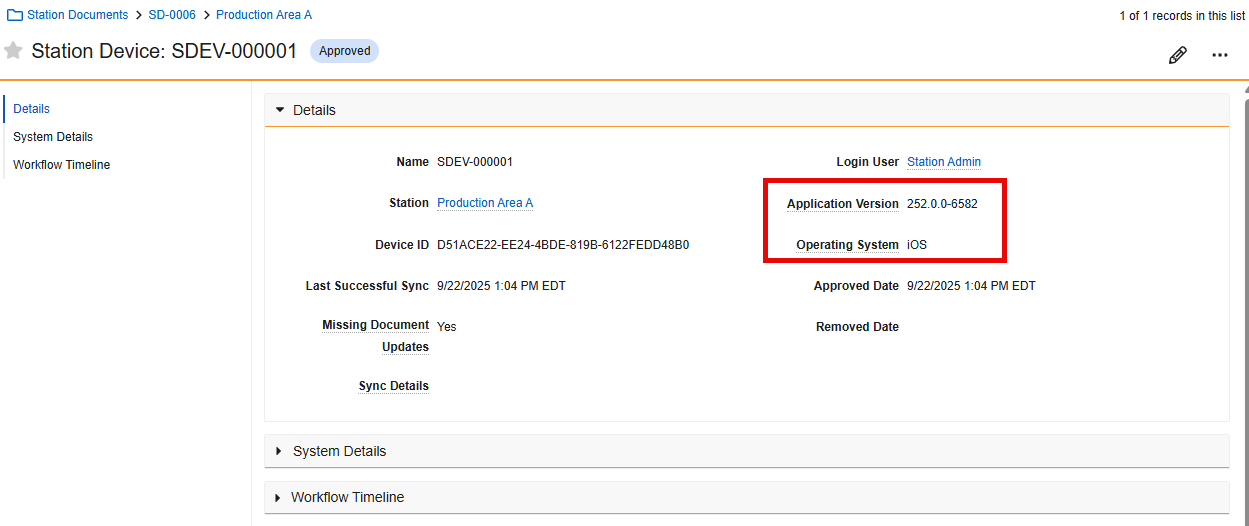The image size is (1249, 526).
Task: Select Details in the left sidebar
Action: (x=31, y=109)
